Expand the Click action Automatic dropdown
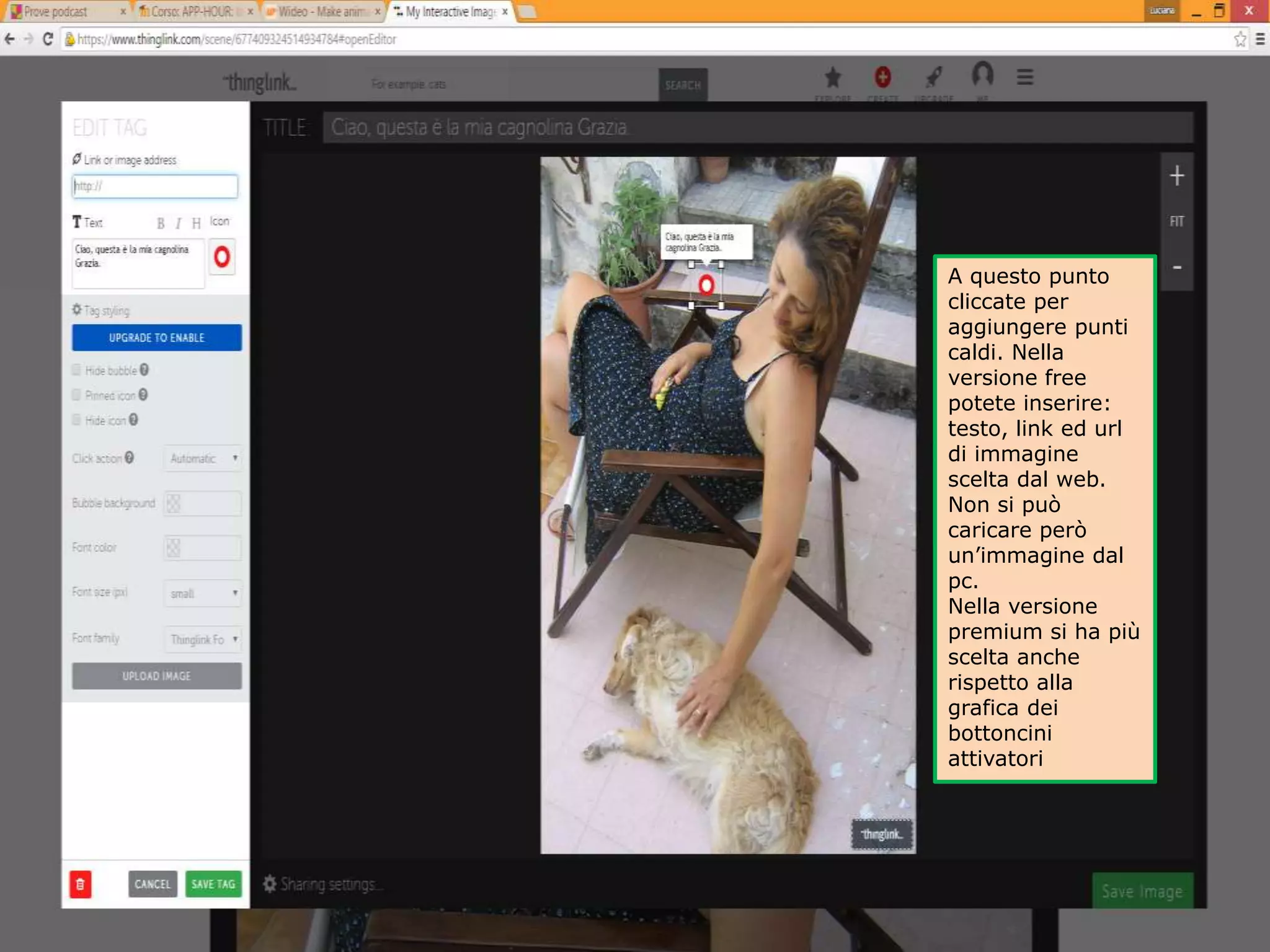The width and height of the screenshot is (1270, 952). (203, 459)
